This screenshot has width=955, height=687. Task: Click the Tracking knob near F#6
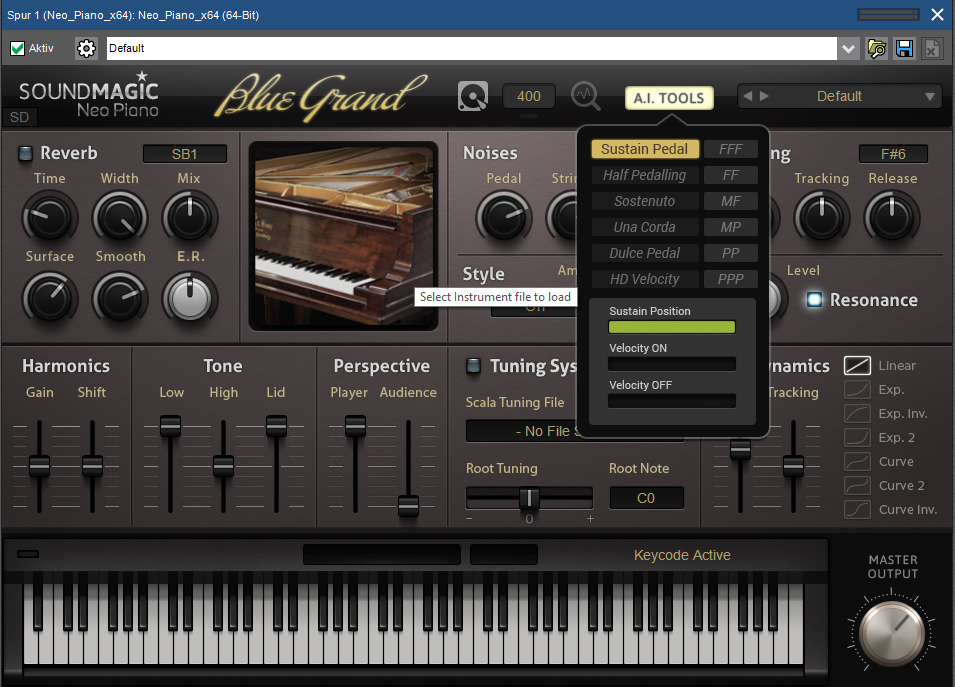822,217
